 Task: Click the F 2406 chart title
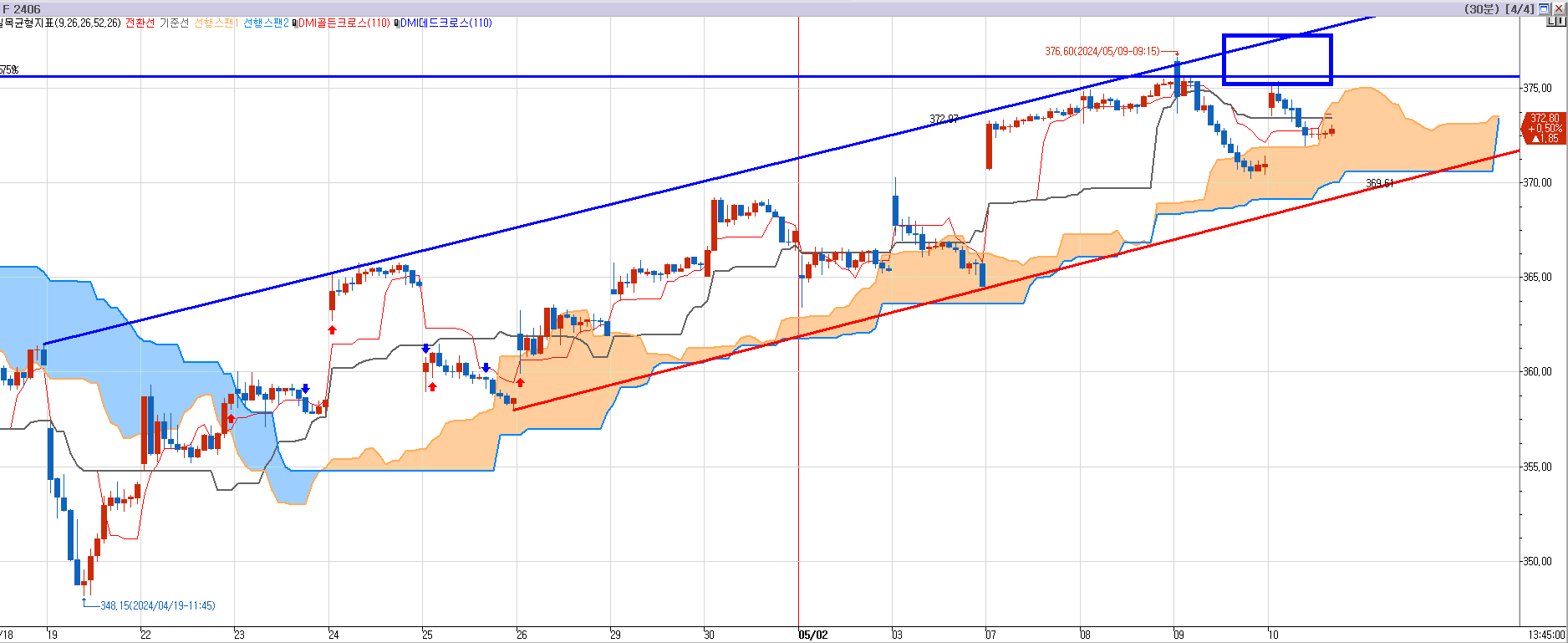tap(22, 9)
